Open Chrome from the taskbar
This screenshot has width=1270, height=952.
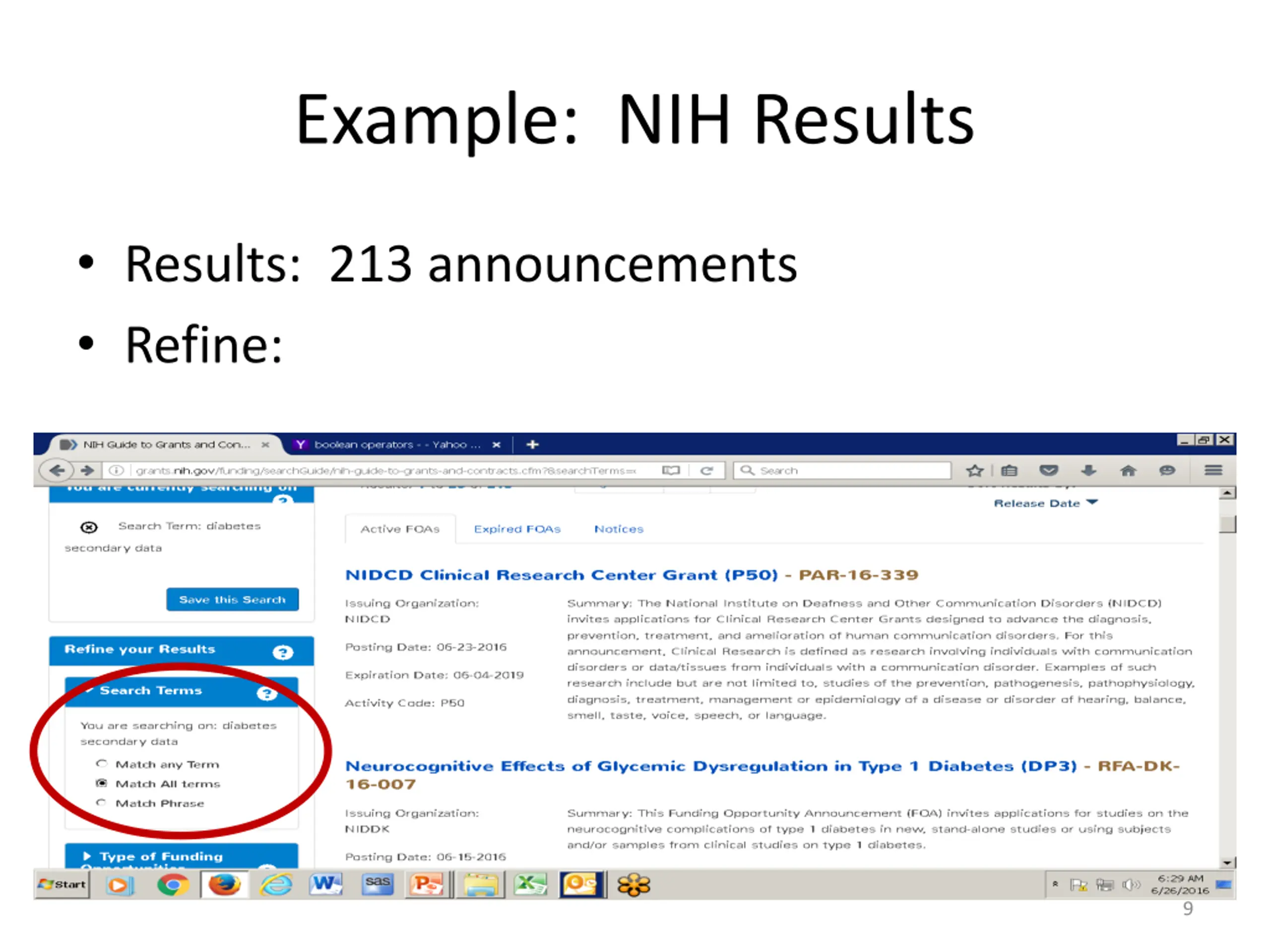(172, 884)
